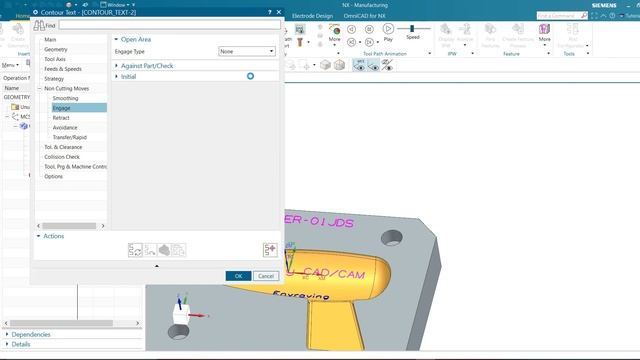
Task: Click the More icon with the colored sphere
Action: pos(334,30)
